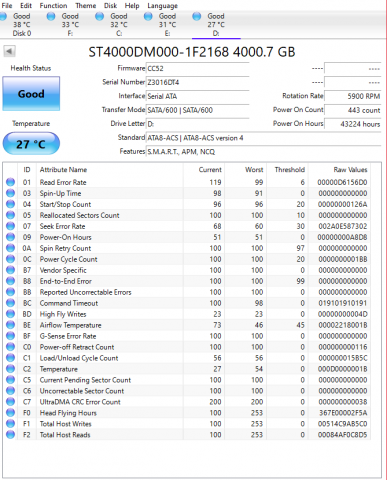Click the status orb for Head Flying Hours

click(x=11, y=413)
